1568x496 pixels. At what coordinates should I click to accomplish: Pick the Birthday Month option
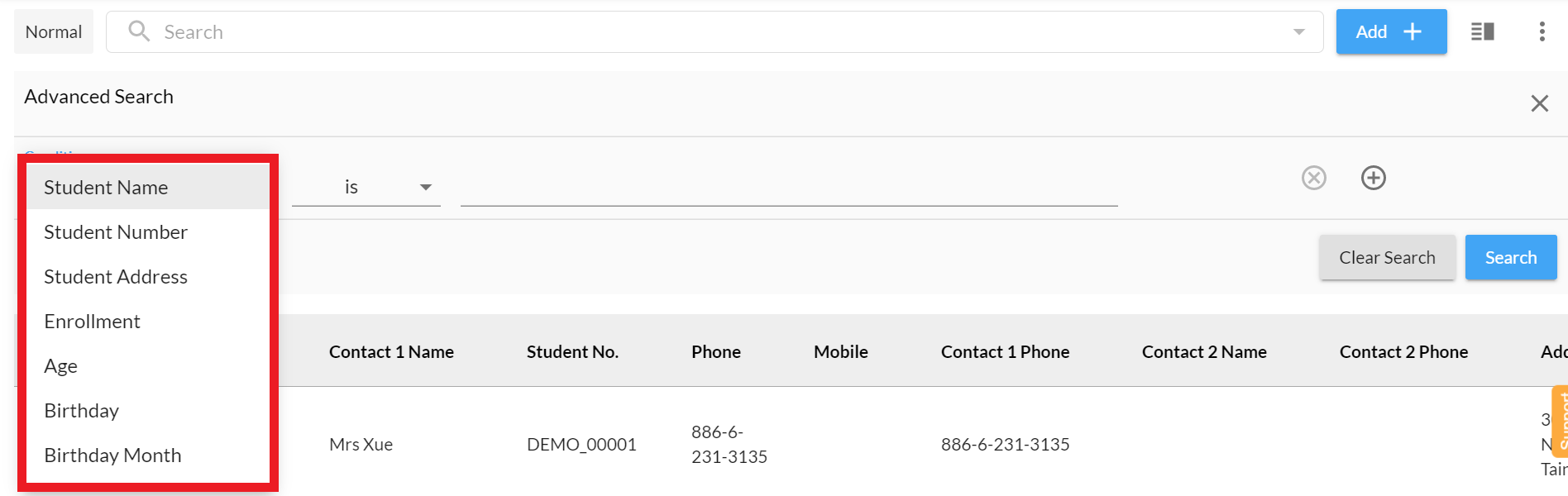[x=112, y=455]
